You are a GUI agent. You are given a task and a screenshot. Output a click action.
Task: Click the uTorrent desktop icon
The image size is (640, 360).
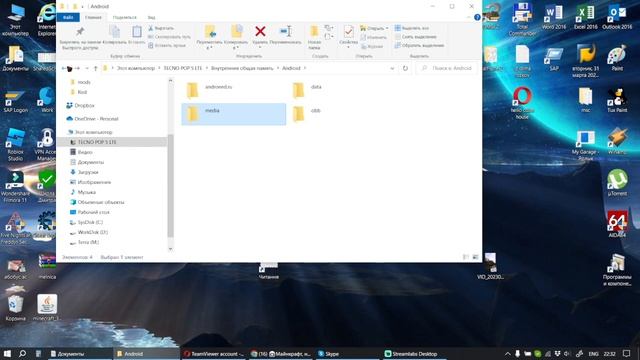[617, 183]
